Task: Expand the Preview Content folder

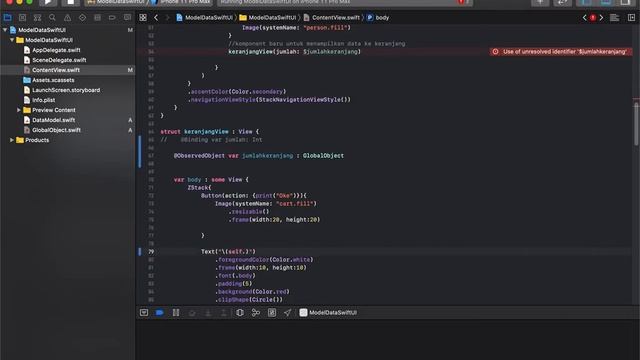Action: (19, 110)
